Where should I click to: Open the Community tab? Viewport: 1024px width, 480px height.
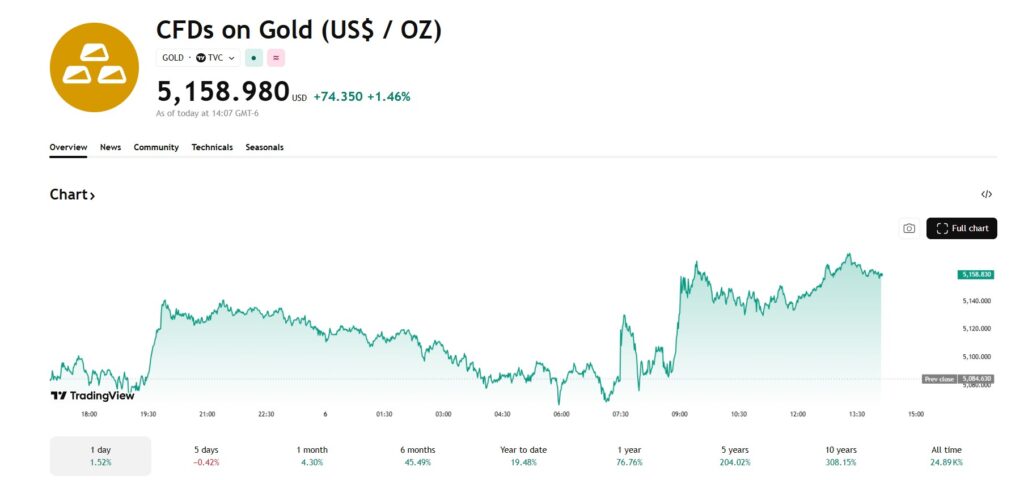click(x=156, y=147)
